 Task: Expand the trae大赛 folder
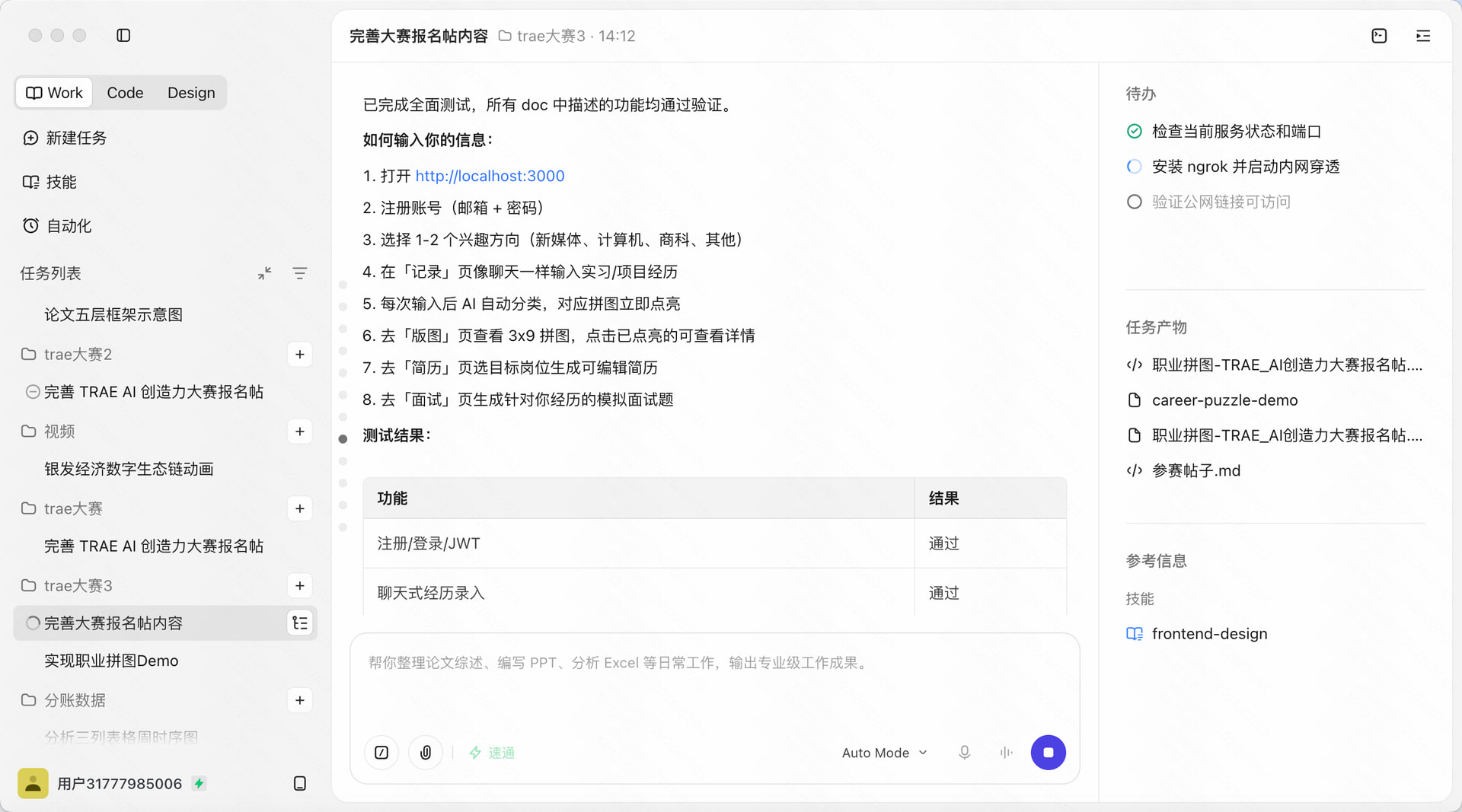(x=62, y=508)
